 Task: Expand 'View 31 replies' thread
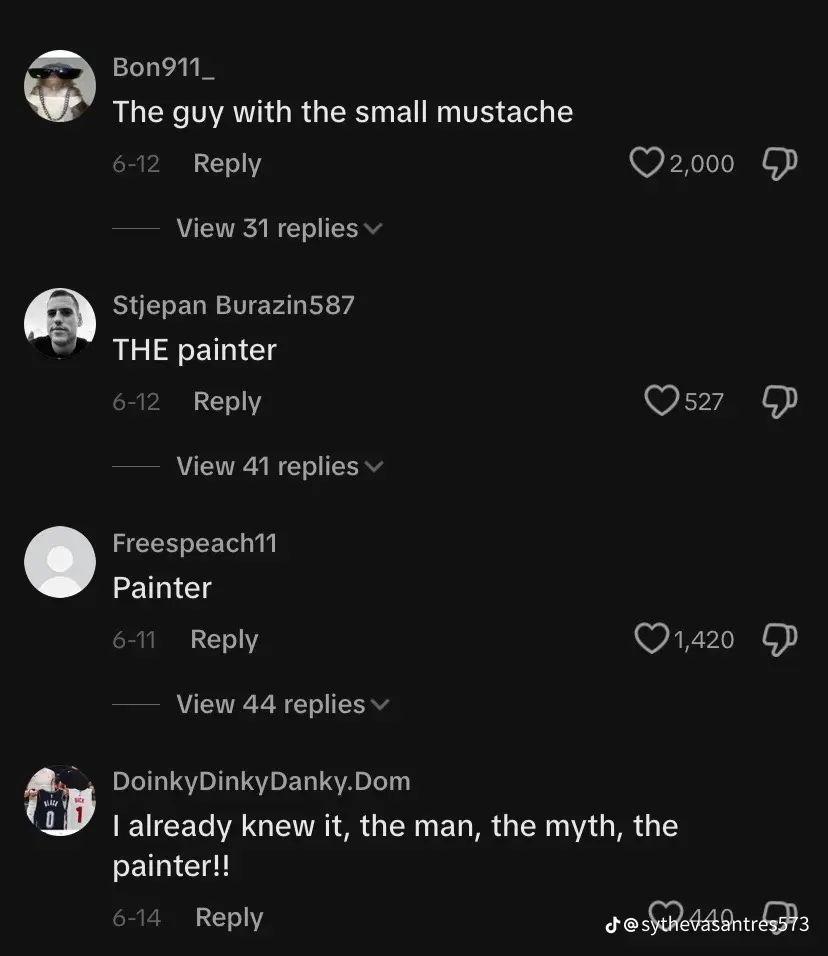point(279,228)
